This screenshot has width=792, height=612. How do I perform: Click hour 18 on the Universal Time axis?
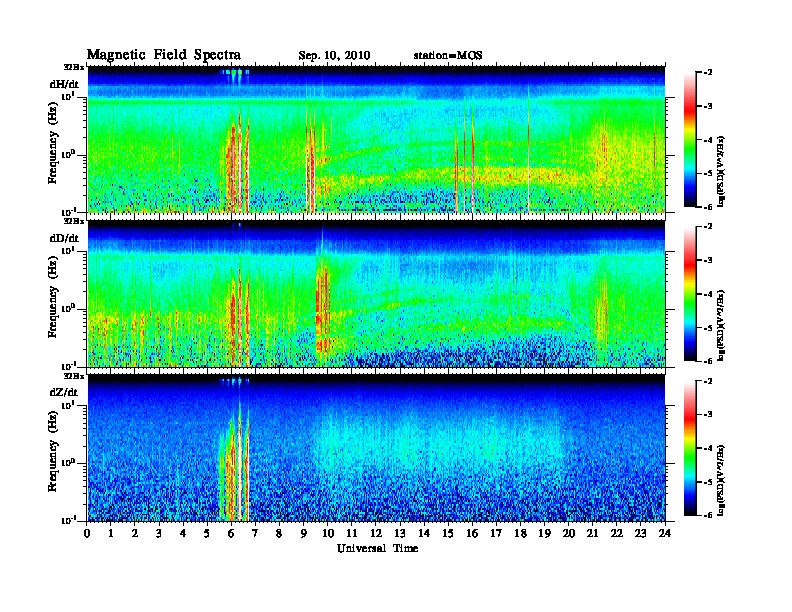(520, 534)
